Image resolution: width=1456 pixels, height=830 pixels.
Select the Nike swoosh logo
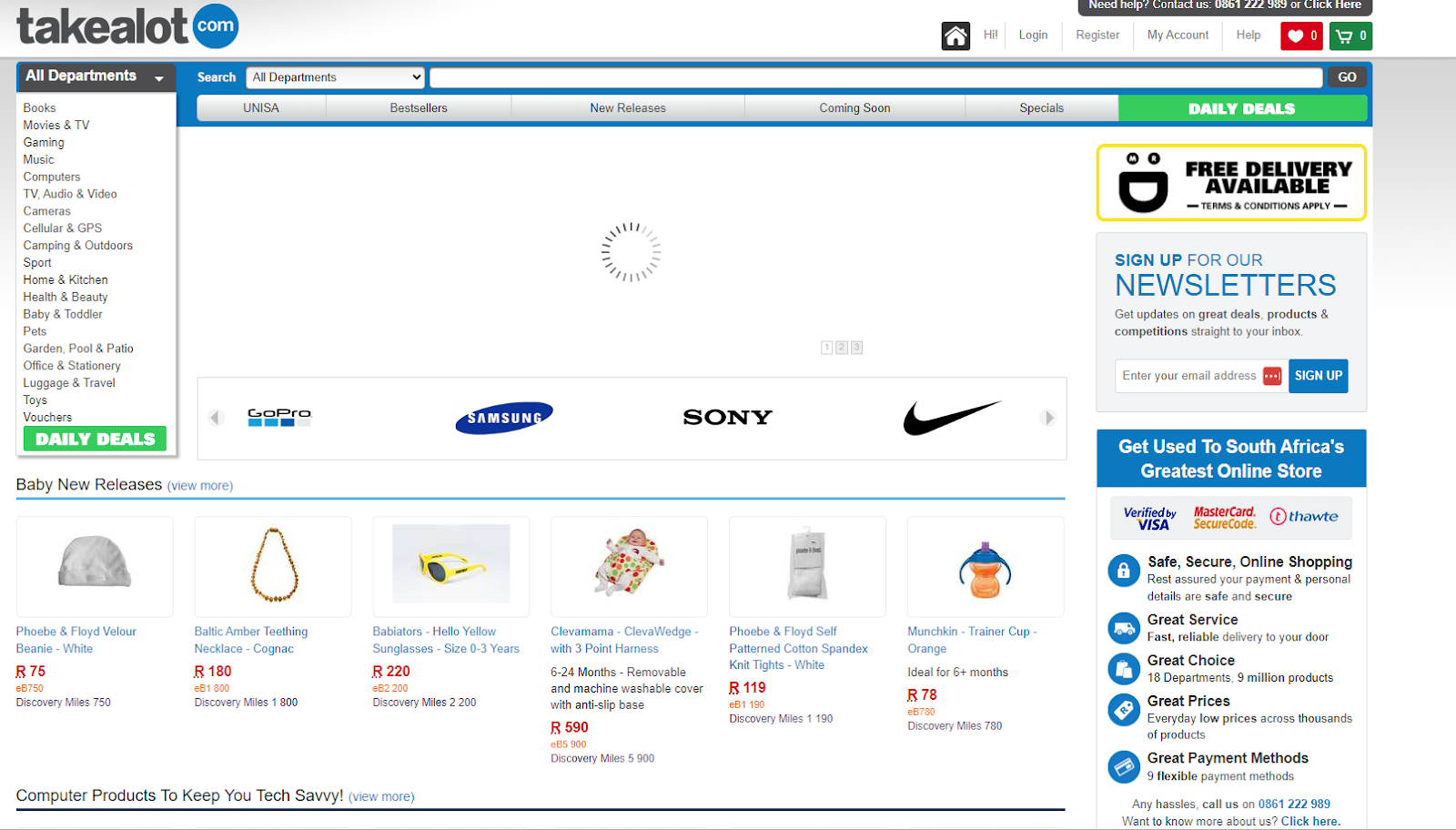click(x=952, y=418)
